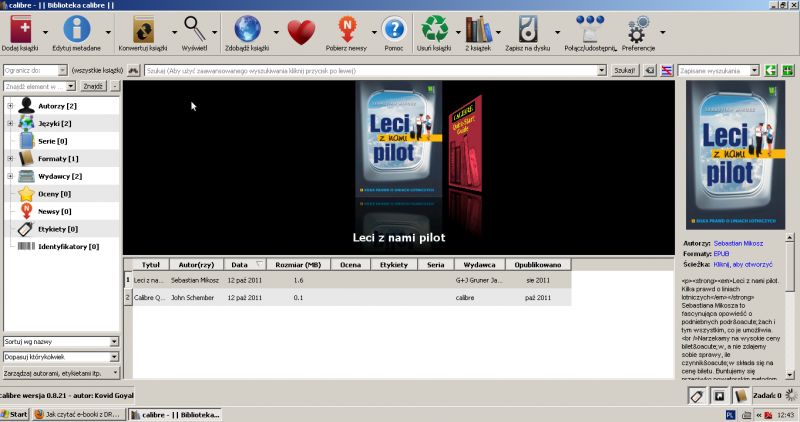Click the book details scrollbar down arrow
The image size is (800, 422).
coord(790,375)
